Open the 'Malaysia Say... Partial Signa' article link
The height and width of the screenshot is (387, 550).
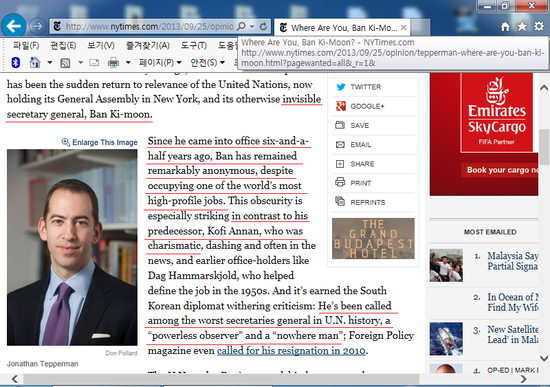pos(513,261)
